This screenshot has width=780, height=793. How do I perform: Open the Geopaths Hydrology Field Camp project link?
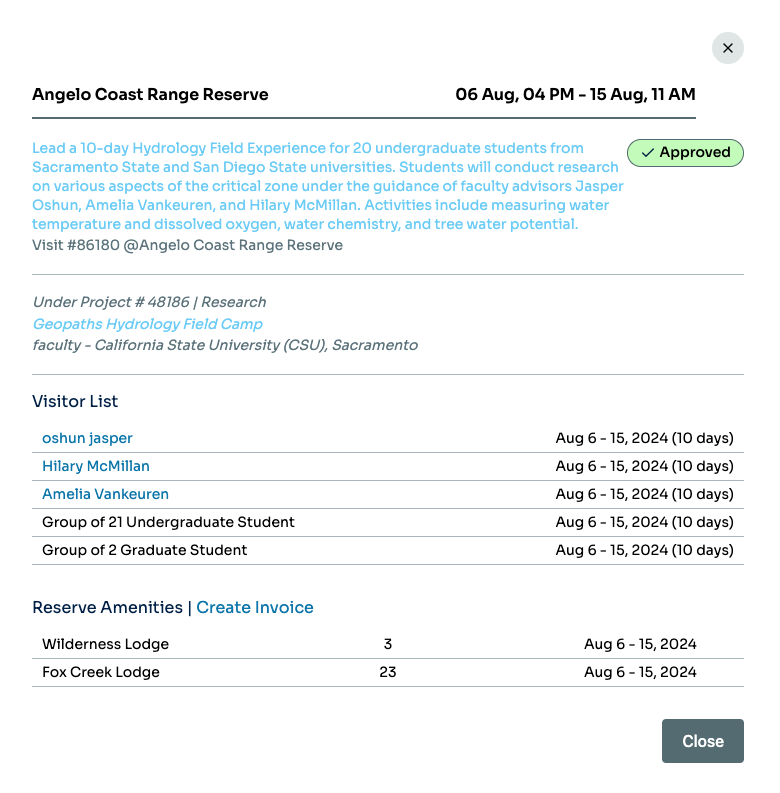[148, 324]
